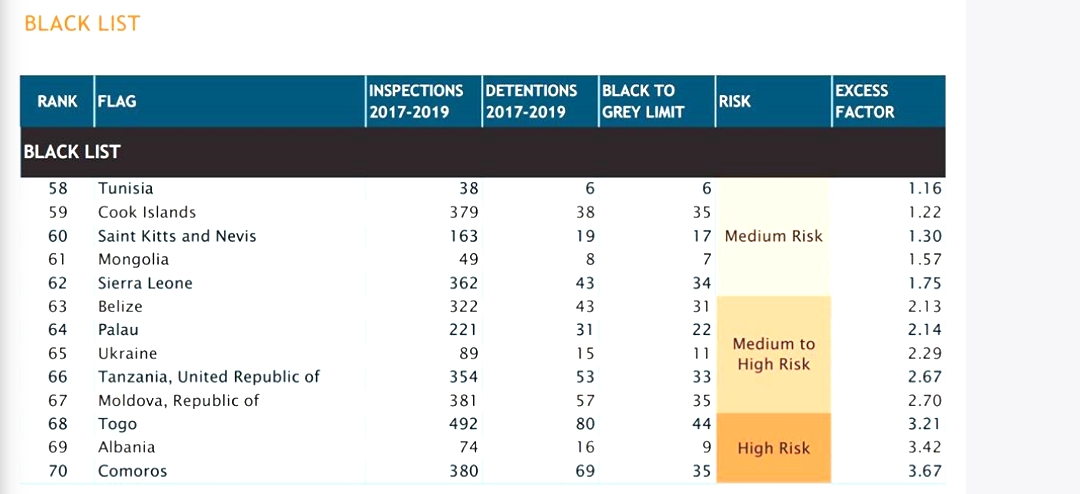Click the Comoros flag name
This screenshot has width=1080, height=494.
132,471
